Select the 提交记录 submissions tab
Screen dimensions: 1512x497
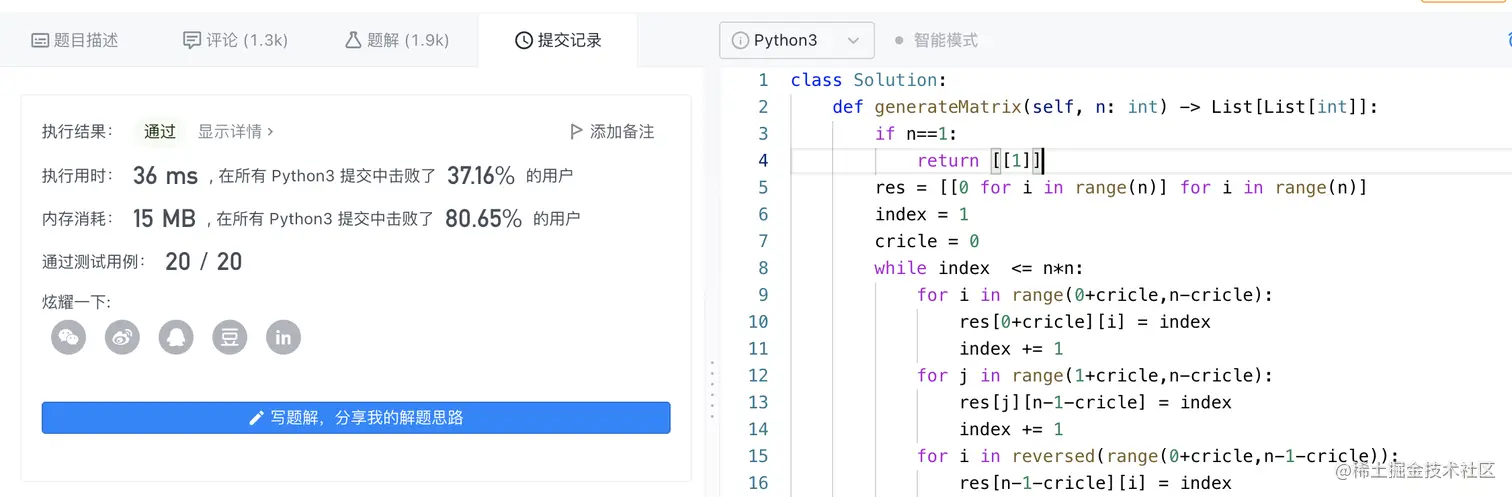[558, 40]
